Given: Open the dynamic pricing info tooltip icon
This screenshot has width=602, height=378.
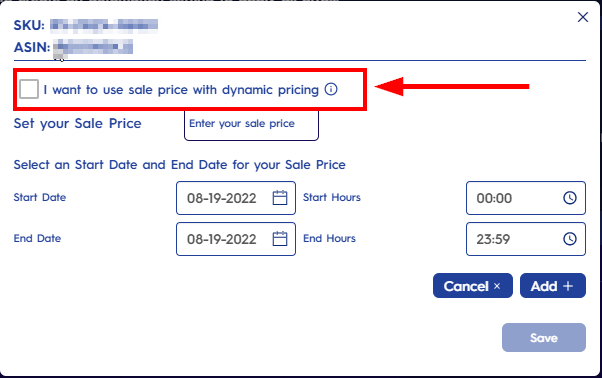Looking at the screenshot, I should (331, 89).
